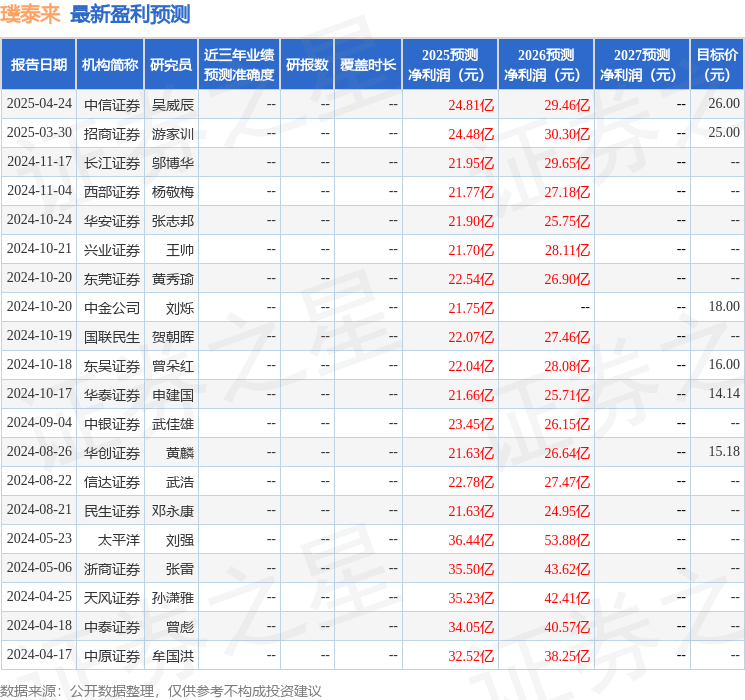
Task: Click the target price 18.00
Action: coord(724,307)
